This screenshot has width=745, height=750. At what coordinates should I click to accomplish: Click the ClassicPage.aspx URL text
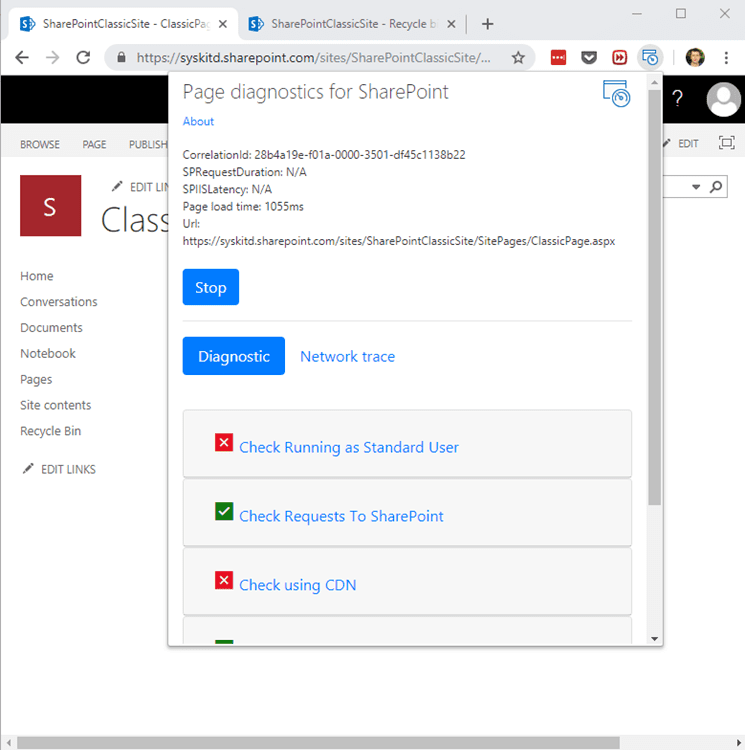click(x=399, y=241)
